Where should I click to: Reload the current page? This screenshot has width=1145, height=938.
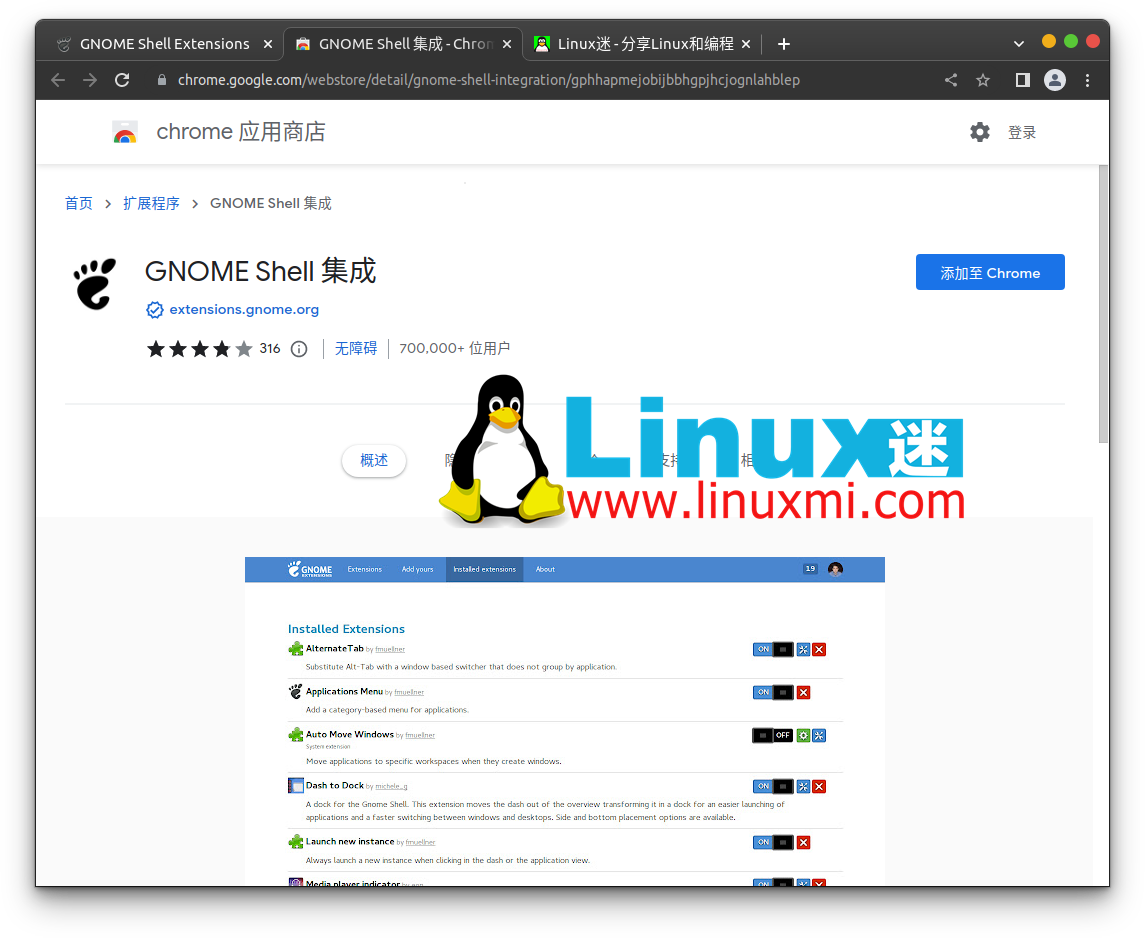[122, 80]
